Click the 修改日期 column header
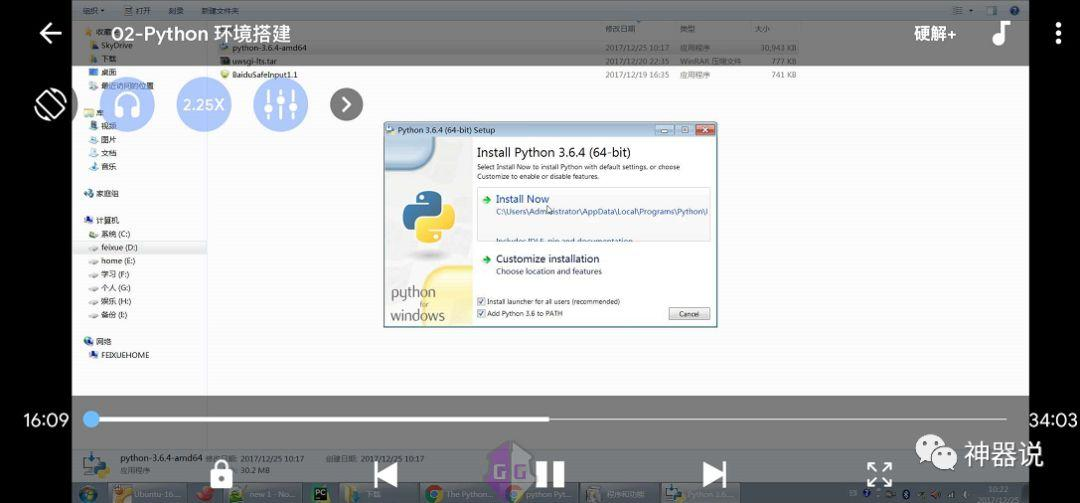1080x503 pixels. coord(620,29)
